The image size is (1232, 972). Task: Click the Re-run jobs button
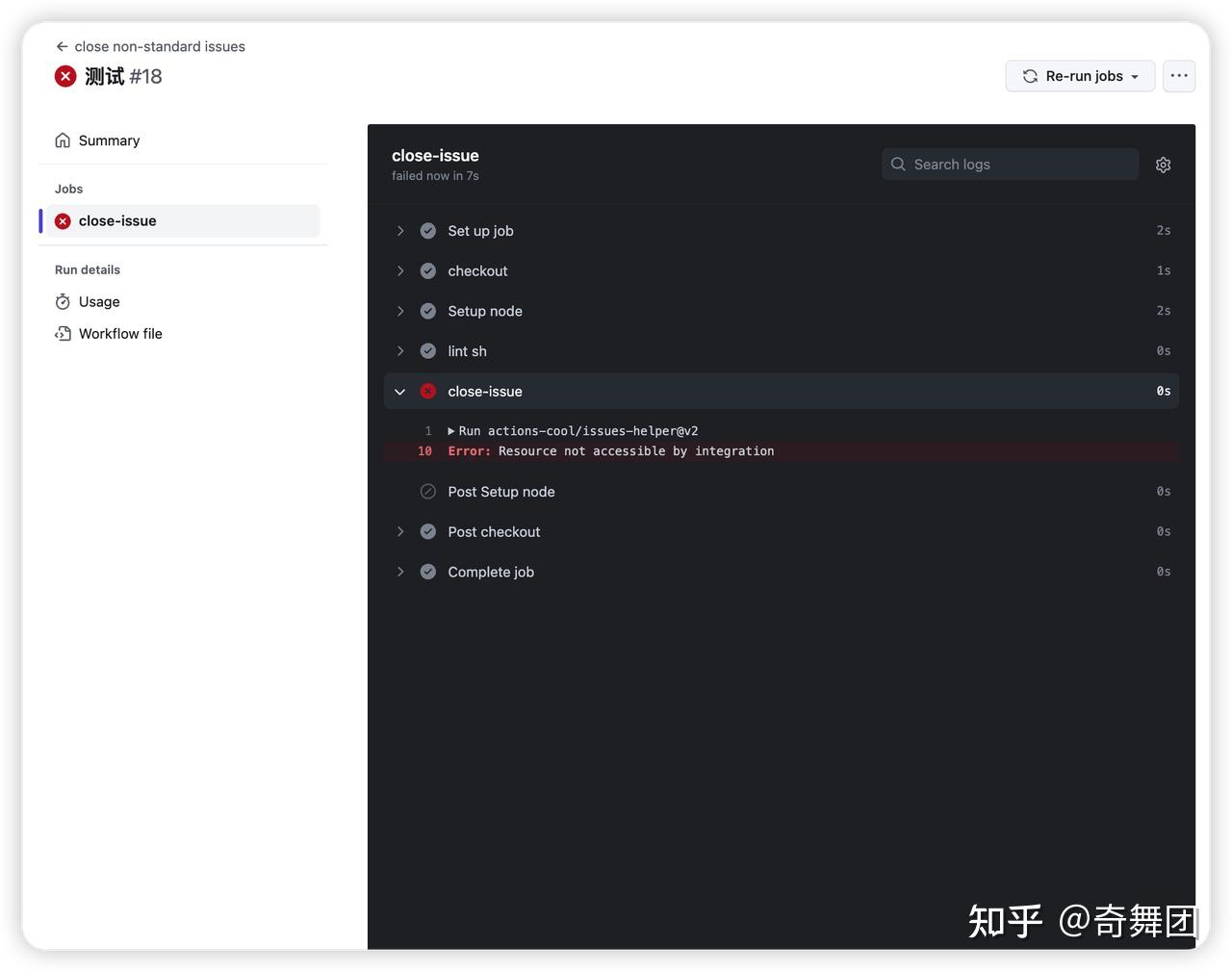pos(1070,75)
